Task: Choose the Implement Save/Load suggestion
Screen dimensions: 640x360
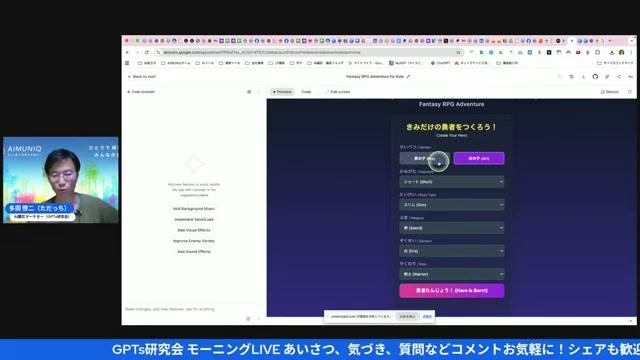Action: point(194,219)
